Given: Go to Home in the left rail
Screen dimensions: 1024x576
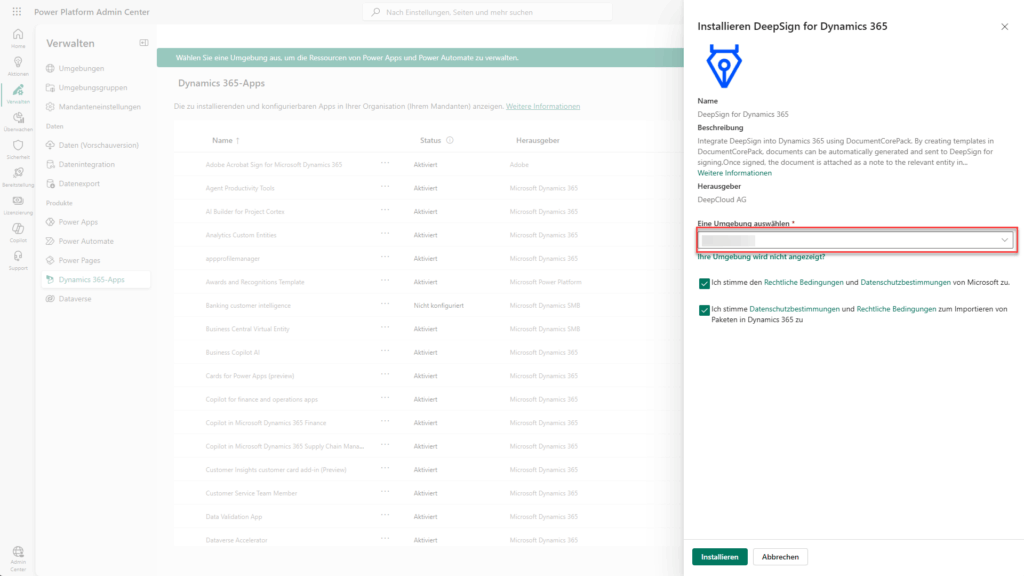Looking at the screenshot, I should (x=18, y=39).
